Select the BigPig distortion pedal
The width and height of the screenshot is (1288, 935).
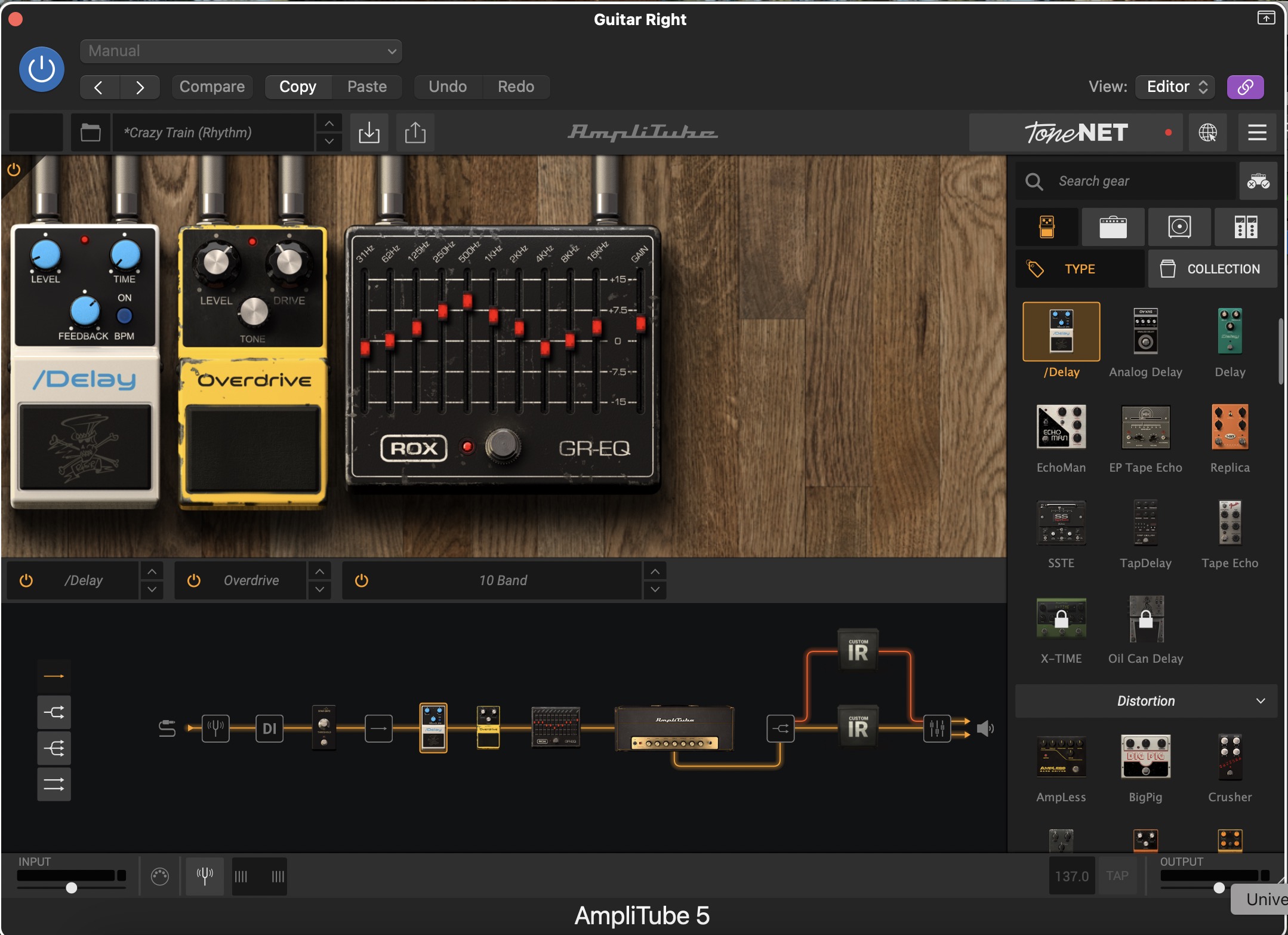[x=1145, y=756]
